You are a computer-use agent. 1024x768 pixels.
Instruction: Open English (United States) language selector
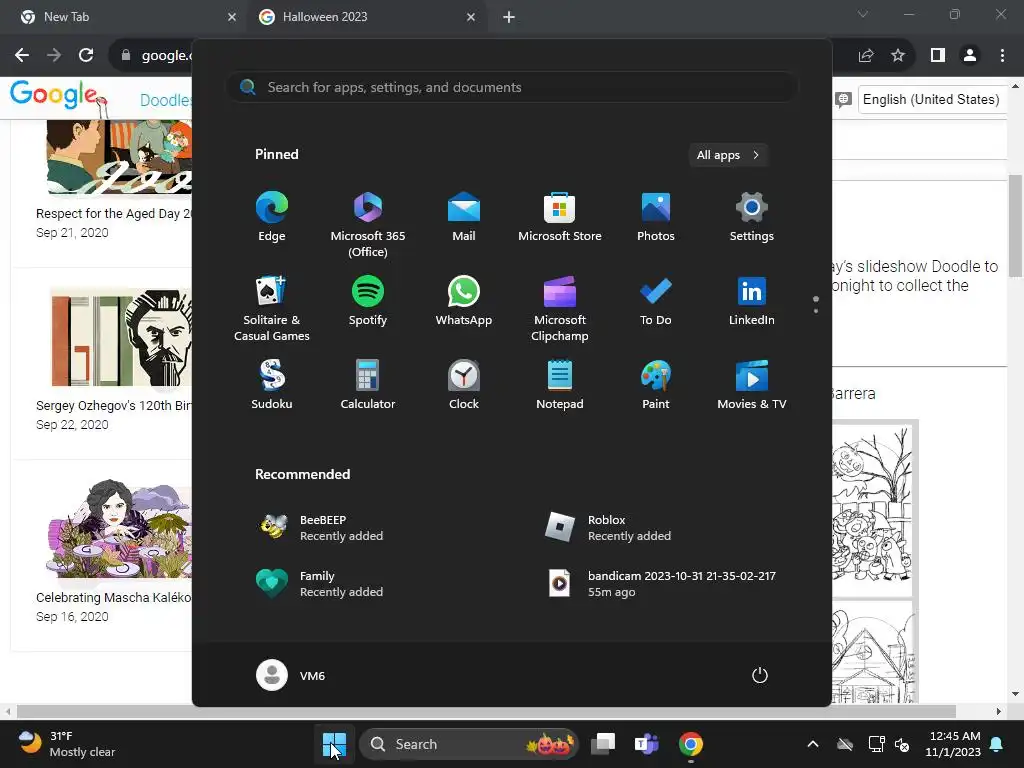(931, 99)
